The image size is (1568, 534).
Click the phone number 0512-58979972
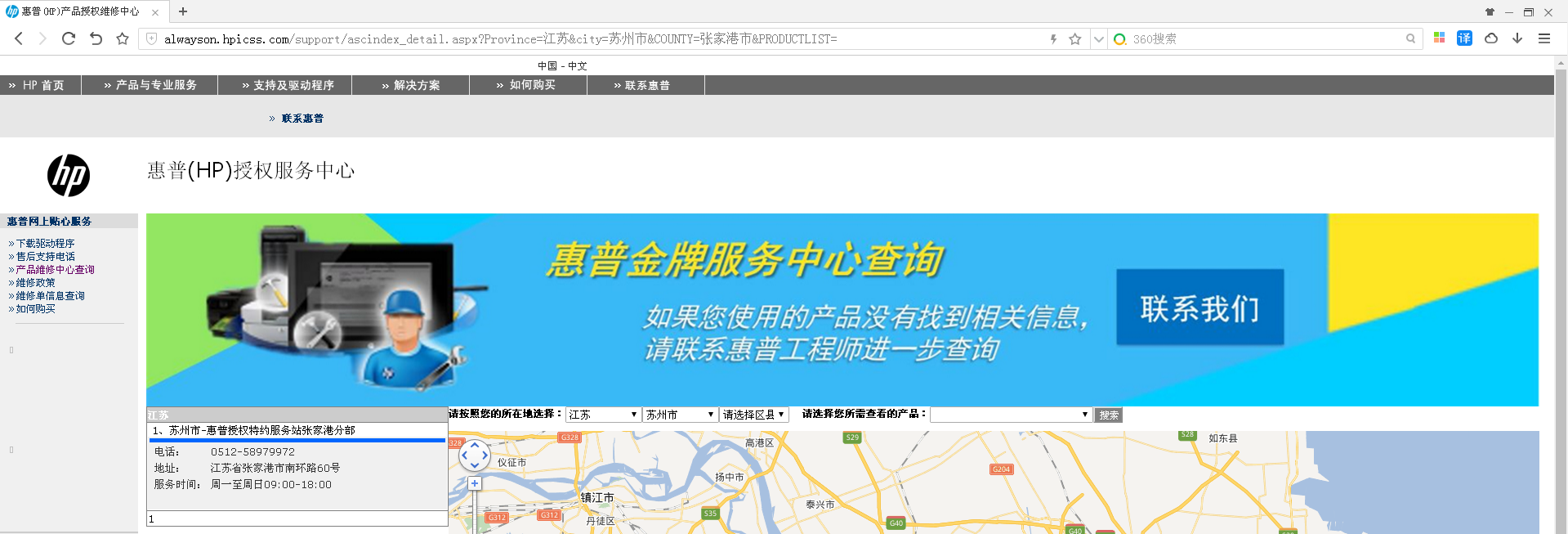[252, 451]
